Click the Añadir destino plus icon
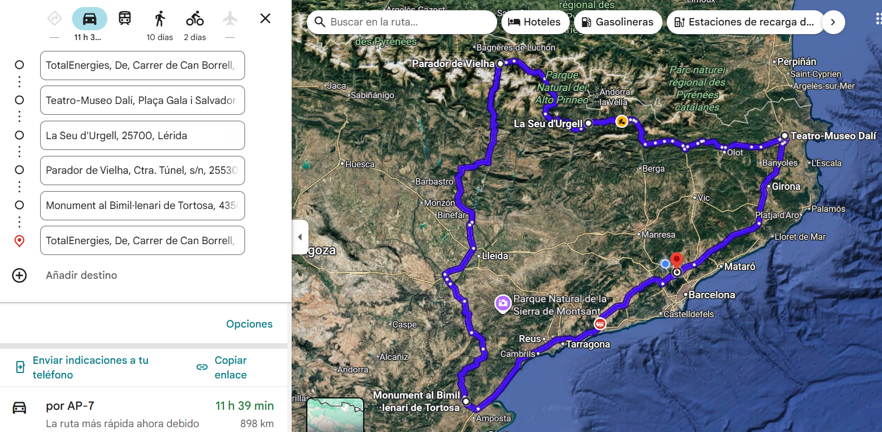 (19, 276)
